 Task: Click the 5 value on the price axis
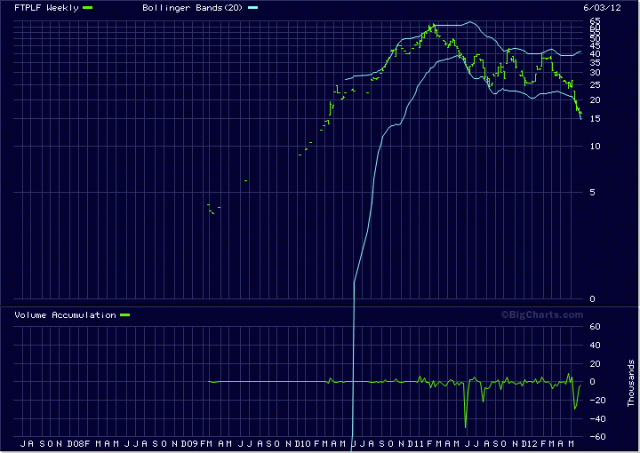pos(592,192)
